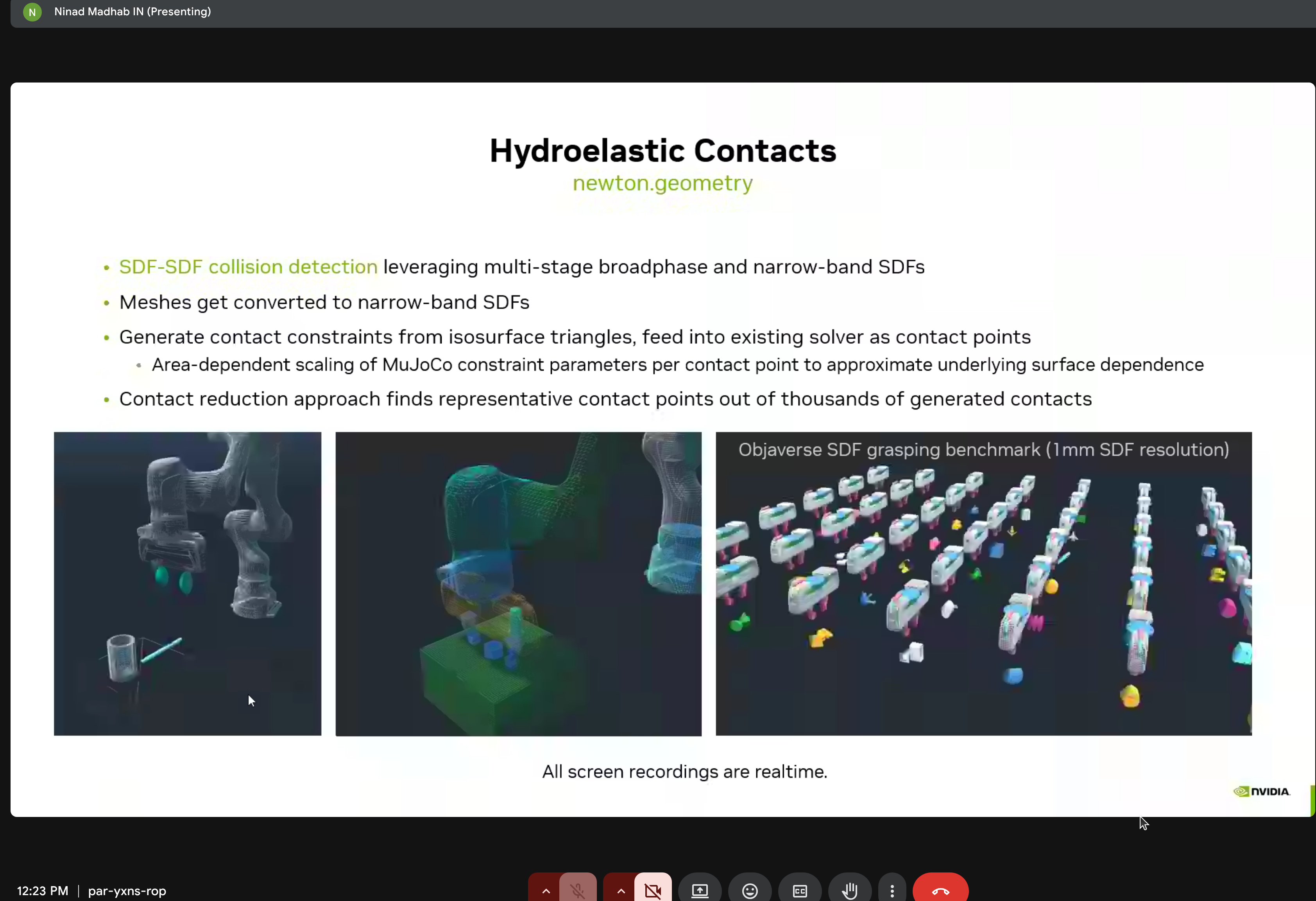1316x901 pixels.
Task: Send an emoji reaction
Action: click(x=749, y=890)
